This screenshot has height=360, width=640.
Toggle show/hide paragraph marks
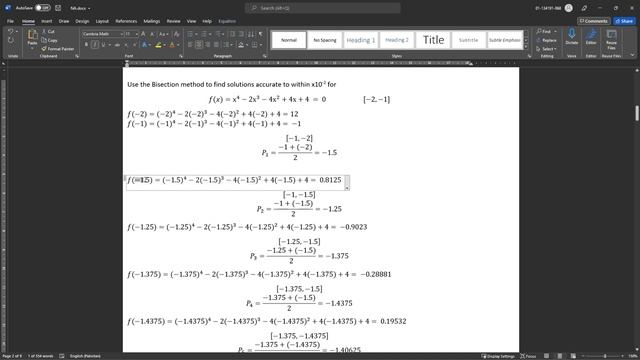tap(261, 34)
